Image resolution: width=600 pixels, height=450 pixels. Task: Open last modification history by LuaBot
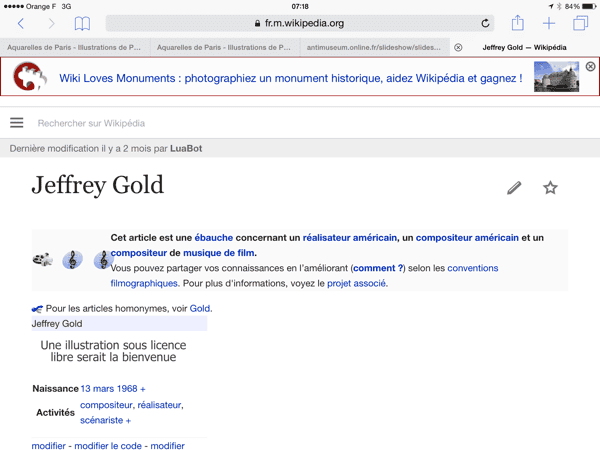(x=106, y=148)
